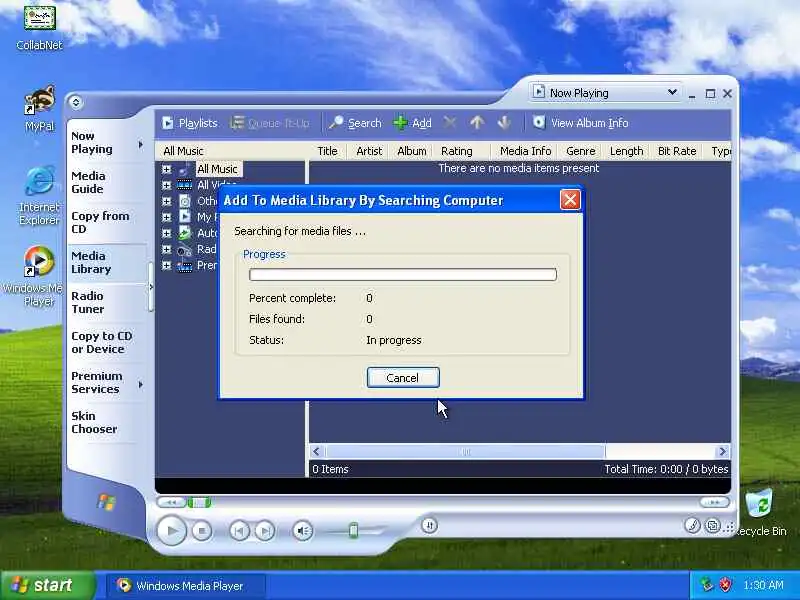
Task: Cancel the media file search
Action: [403, 378]
